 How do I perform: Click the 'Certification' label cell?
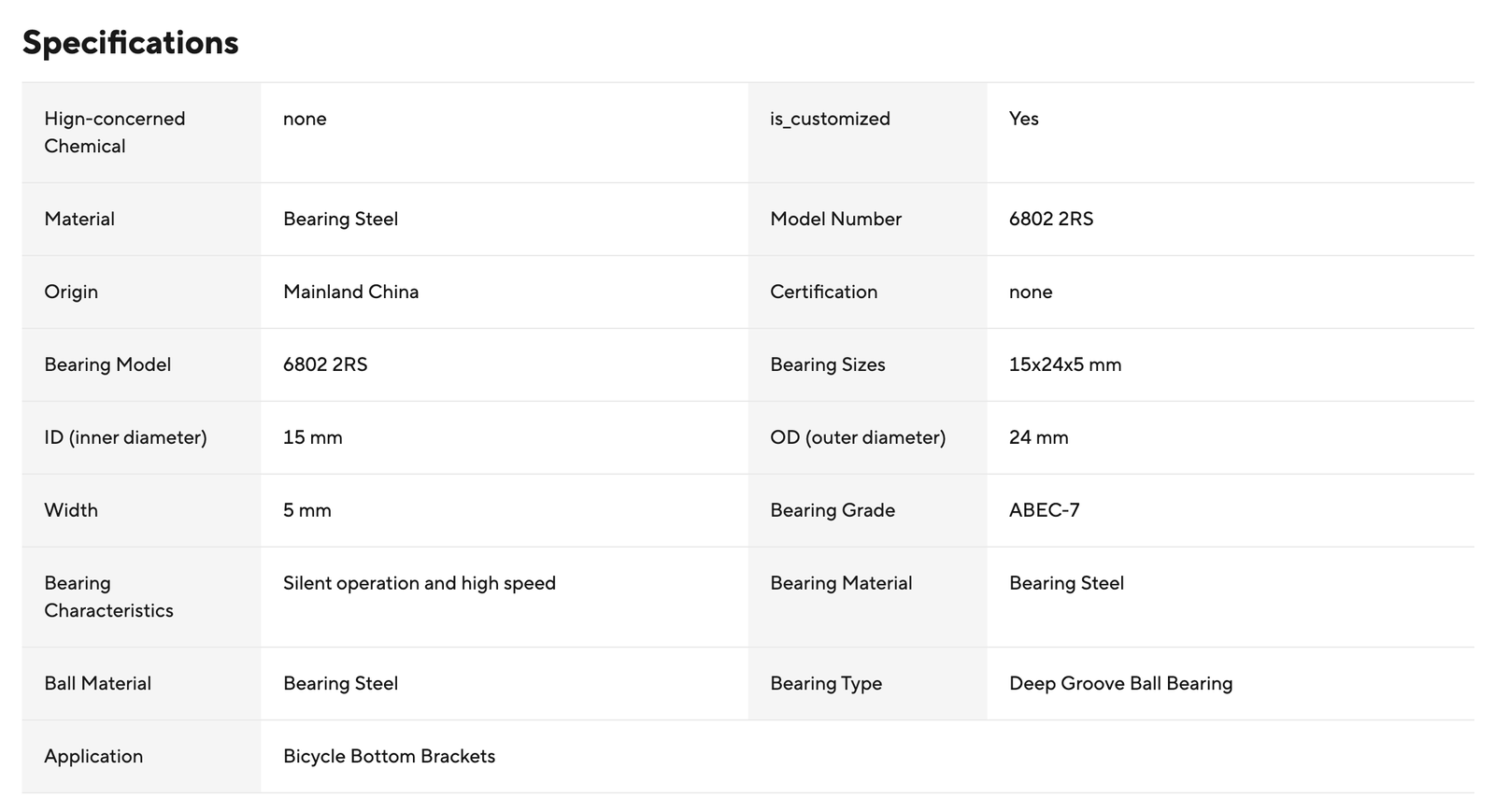(867, 292)
